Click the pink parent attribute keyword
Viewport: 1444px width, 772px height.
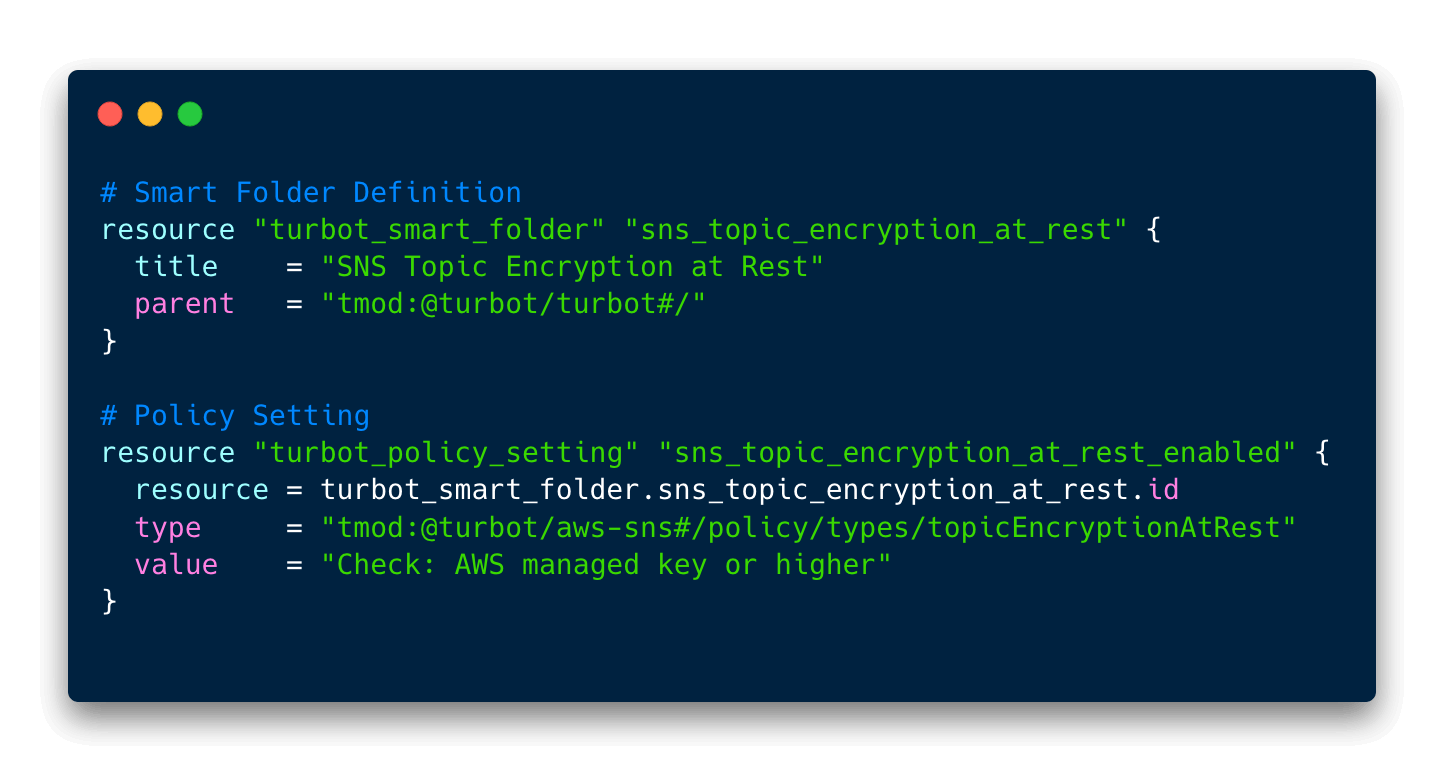(x=185, y=303)
